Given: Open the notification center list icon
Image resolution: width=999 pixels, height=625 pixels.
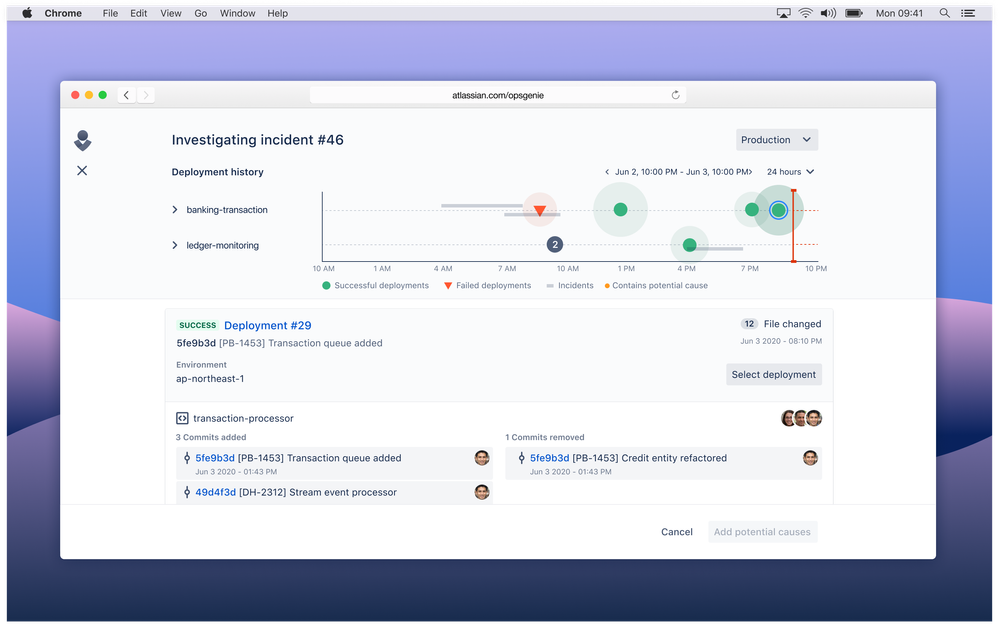Looking at the screenshot, I should (x=968, y=13).
